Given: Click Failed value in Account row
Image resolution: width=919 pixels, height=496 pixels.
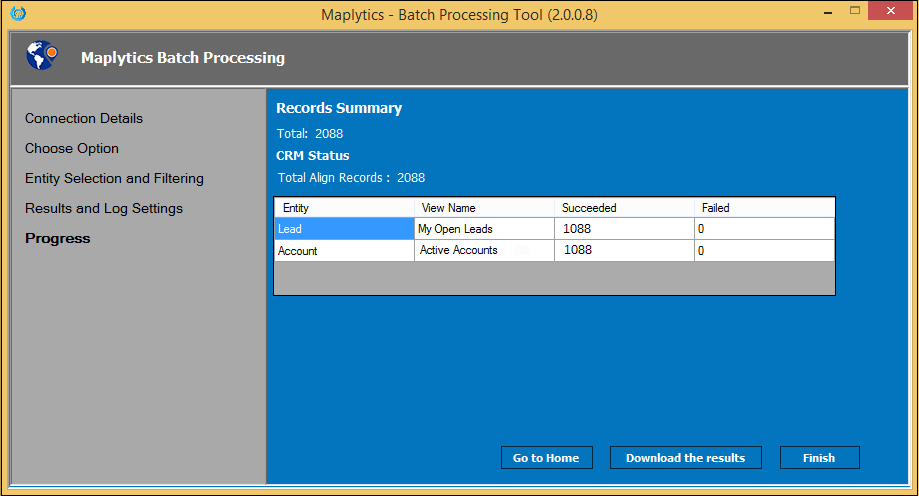Looking at the screenshot, I should (x=764, y=251).
